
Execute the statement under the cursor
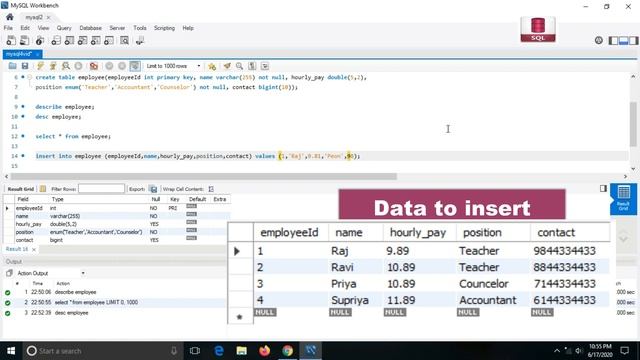[x=53, y=66]
